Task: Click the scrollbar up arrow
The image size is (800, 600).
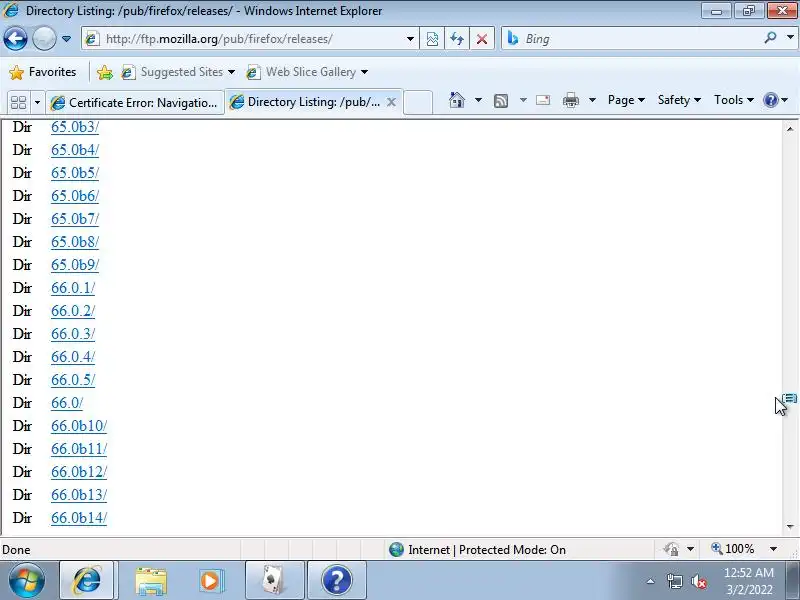Action: tap(790, 129)
